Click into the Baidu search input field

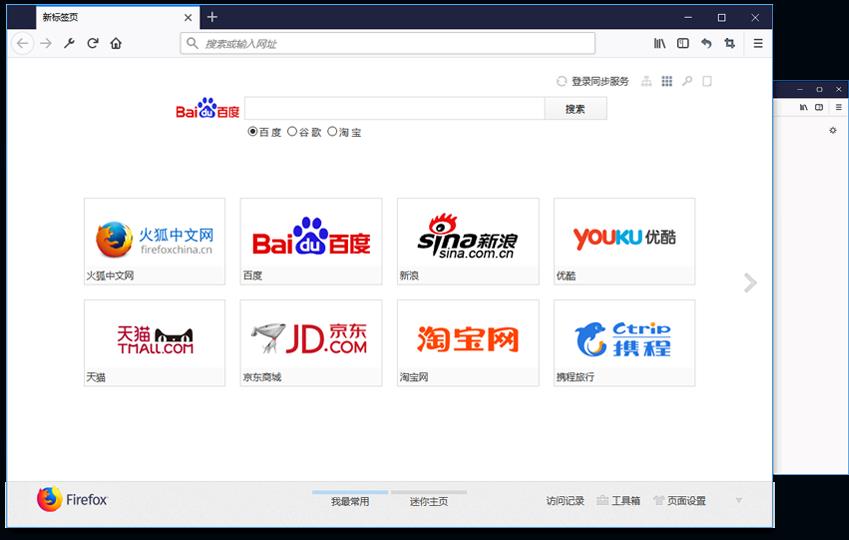[x=394, y=108]
